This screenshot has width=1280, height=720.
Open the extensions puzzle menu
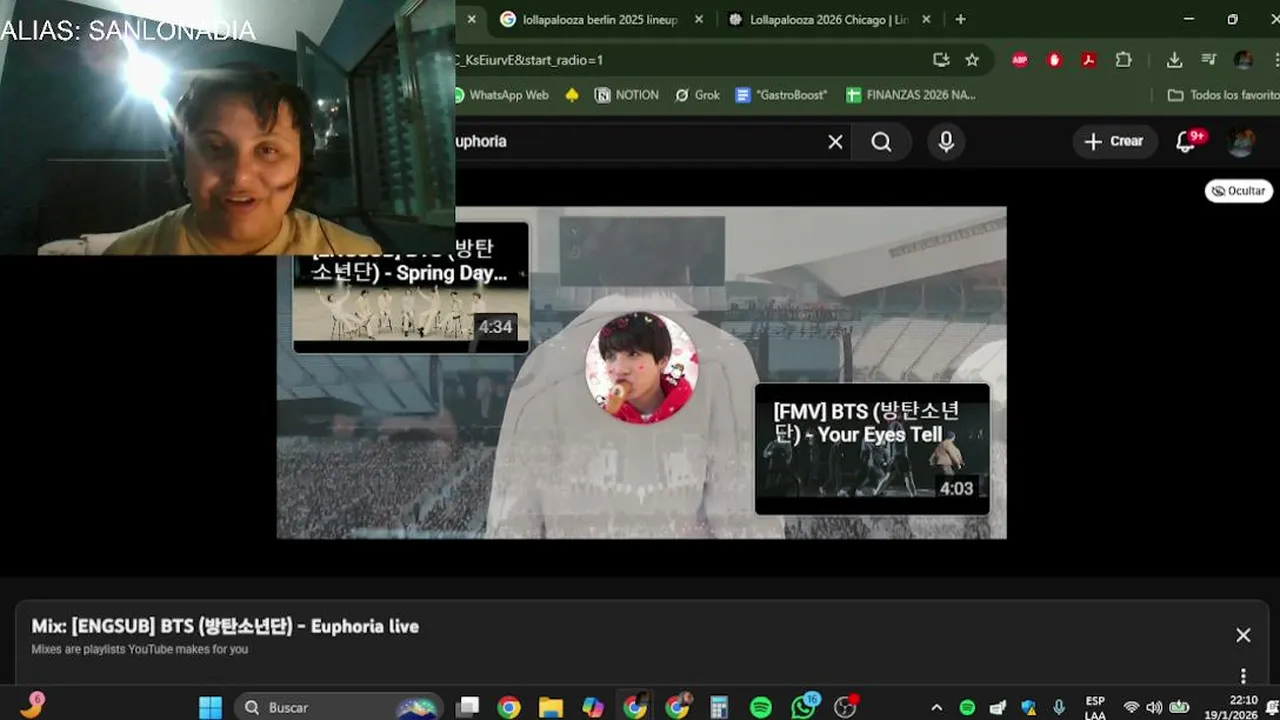[1123, 60]
